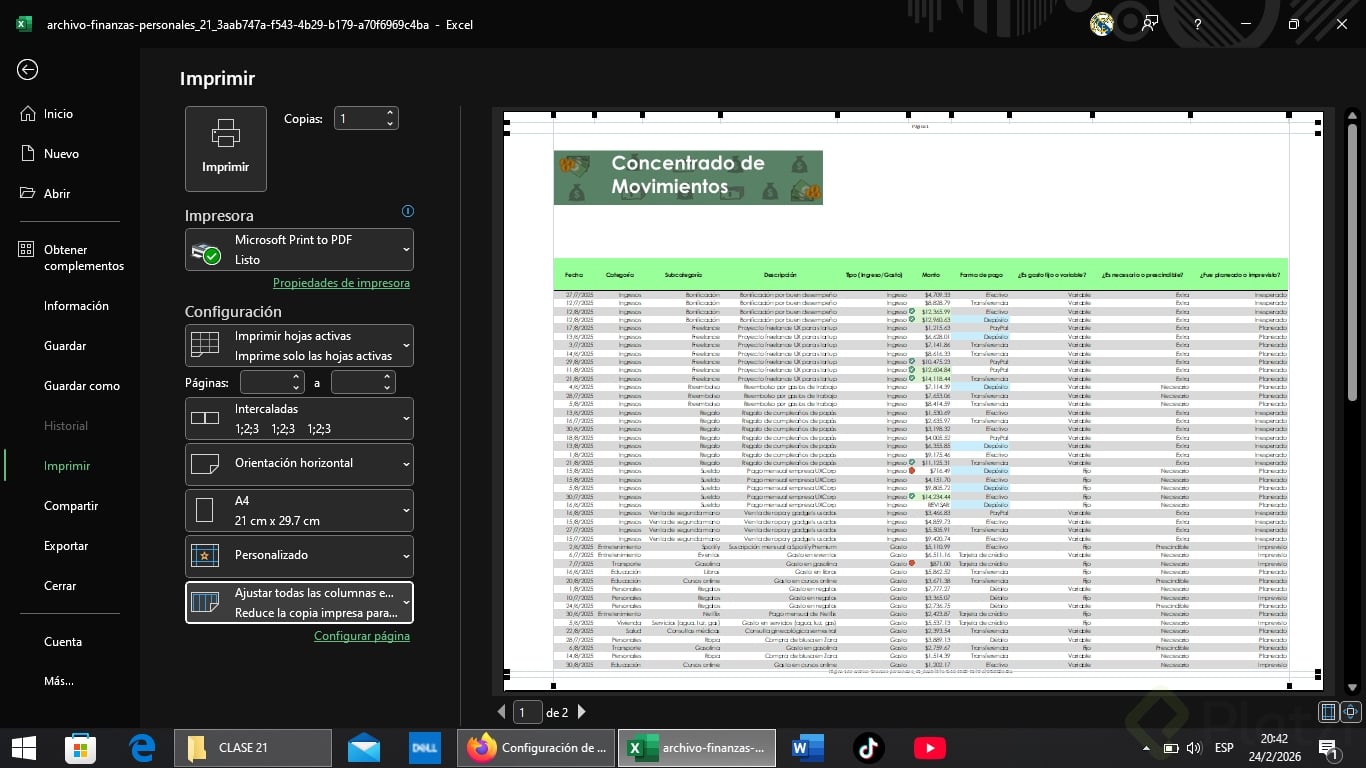Go back using the backstage back arrow
The image size is (1366, 768).
28,69
